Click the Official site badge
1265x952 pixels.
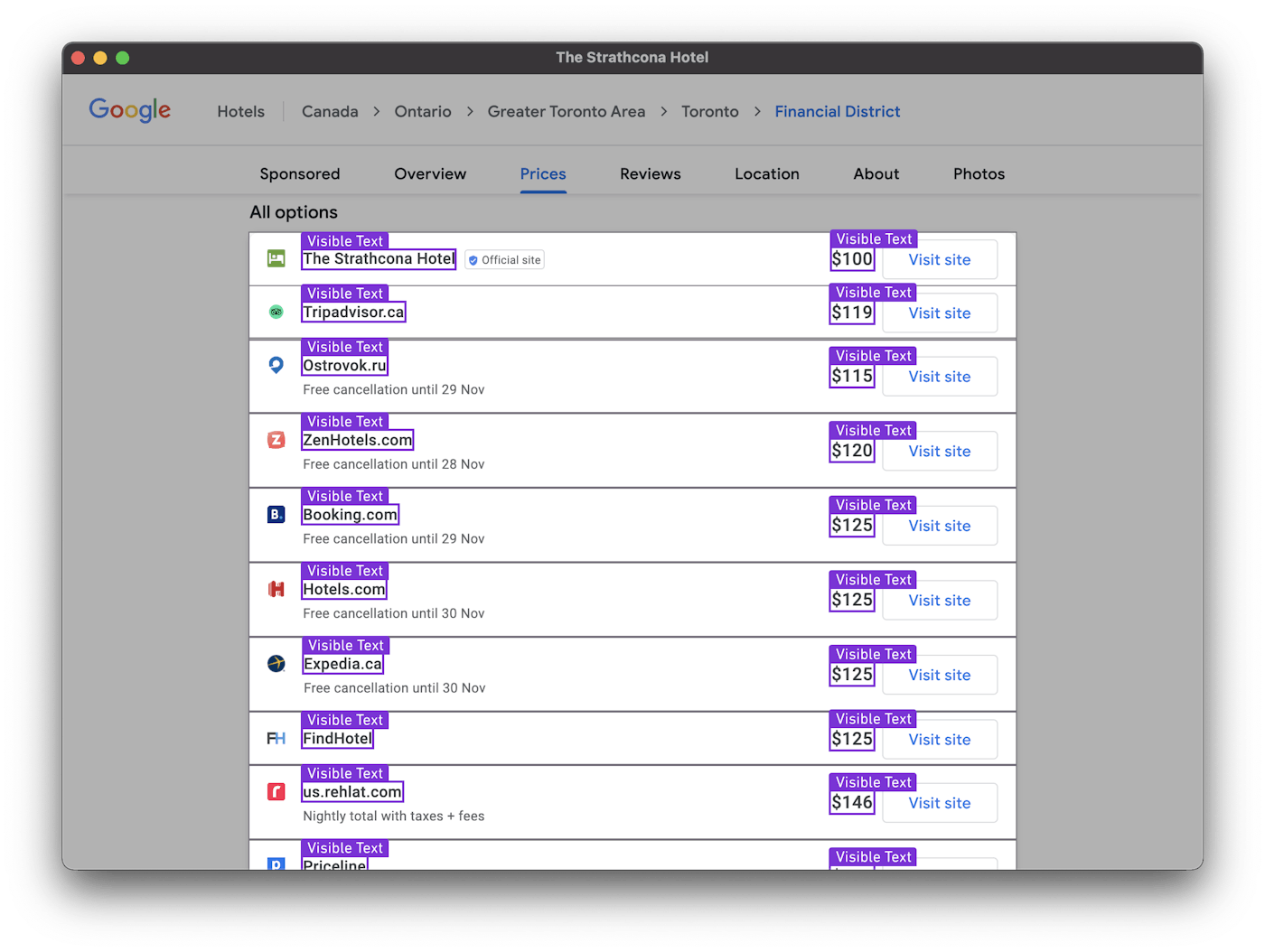pos(504,260)
